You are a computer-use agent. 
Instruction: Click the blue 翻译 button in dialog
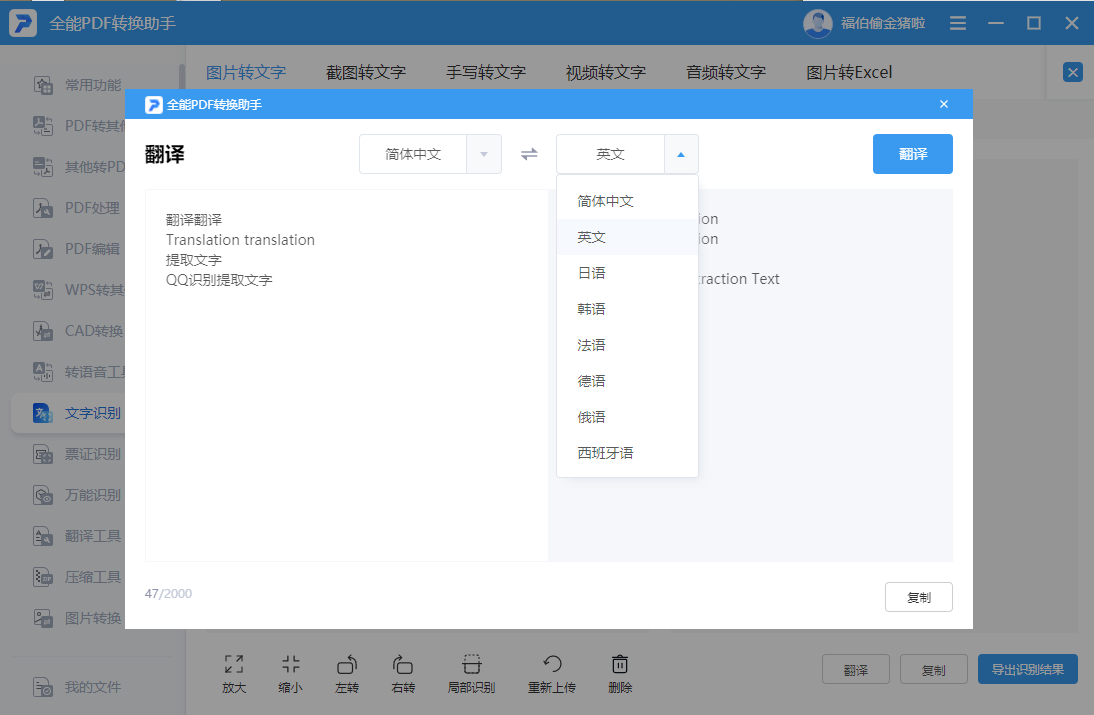pos(913,154)
